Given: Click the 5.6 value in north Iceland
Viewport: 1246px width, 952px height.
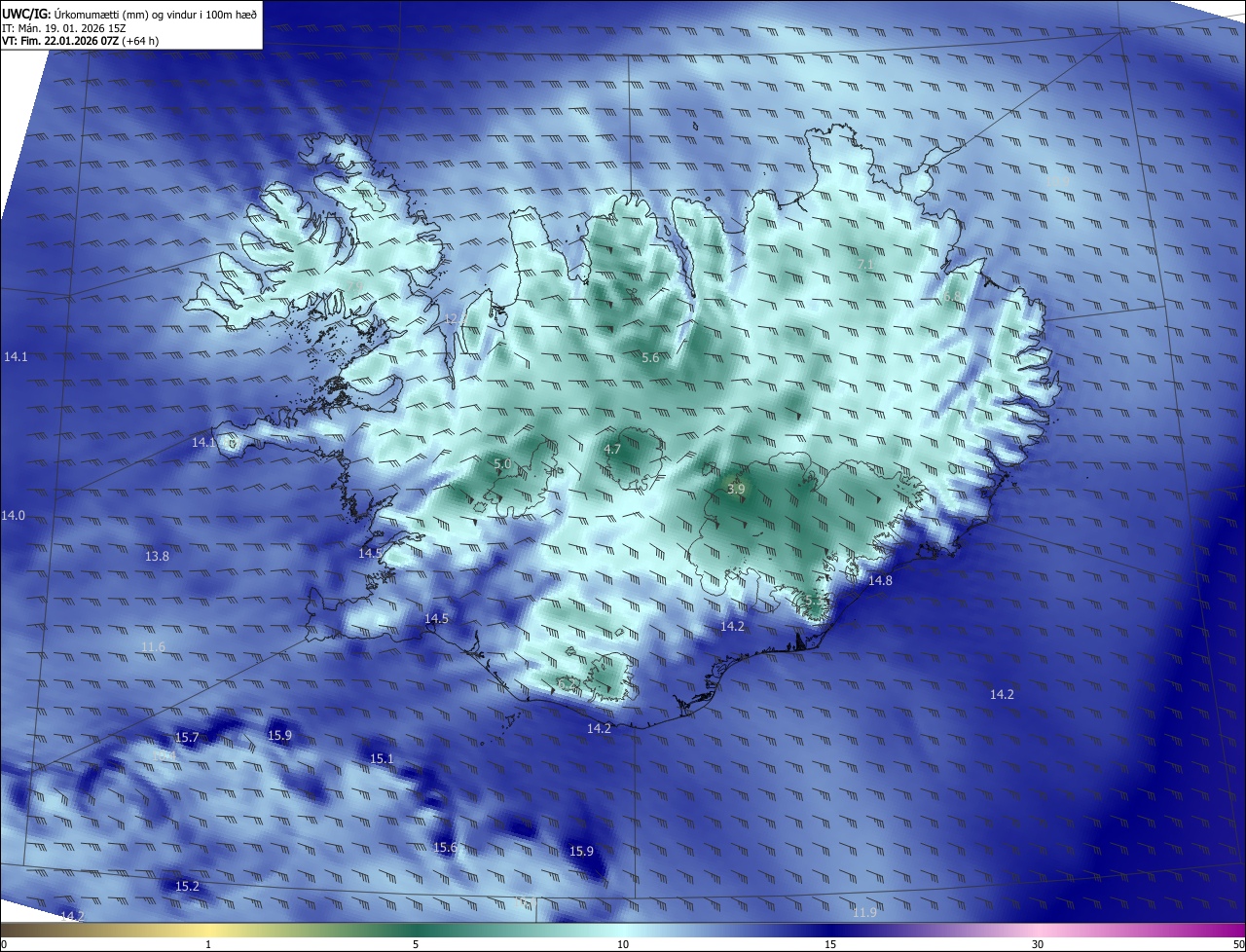Looking at the screenshot, I should tap(650, 358).
